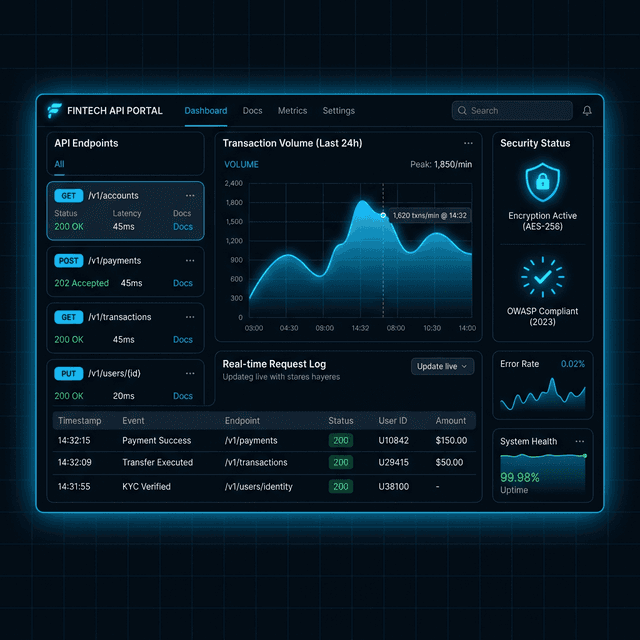
Task: Click the $50.00 amount cell
Action: click(449, 462)
